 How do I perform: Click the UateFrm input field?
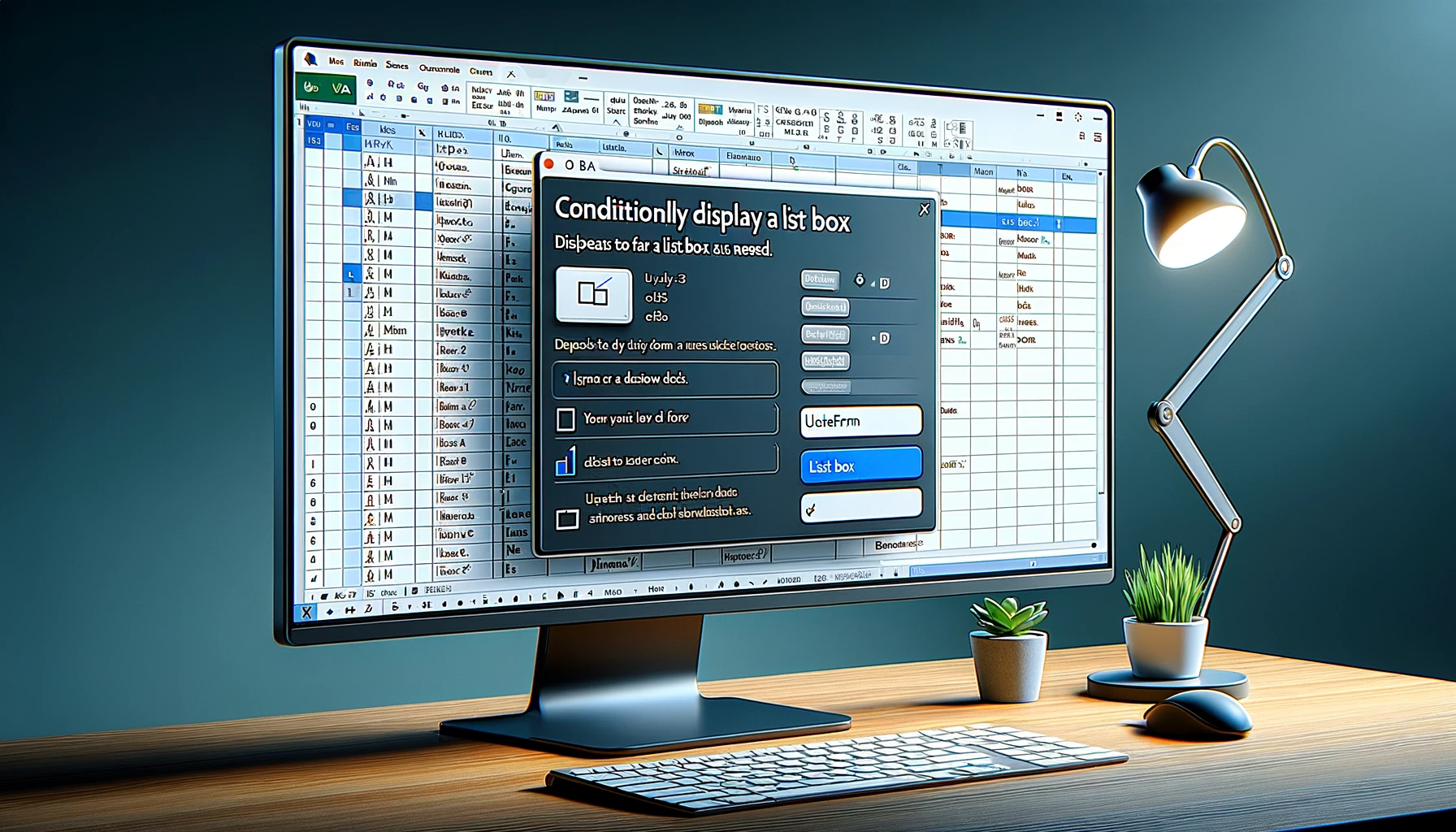861,422
